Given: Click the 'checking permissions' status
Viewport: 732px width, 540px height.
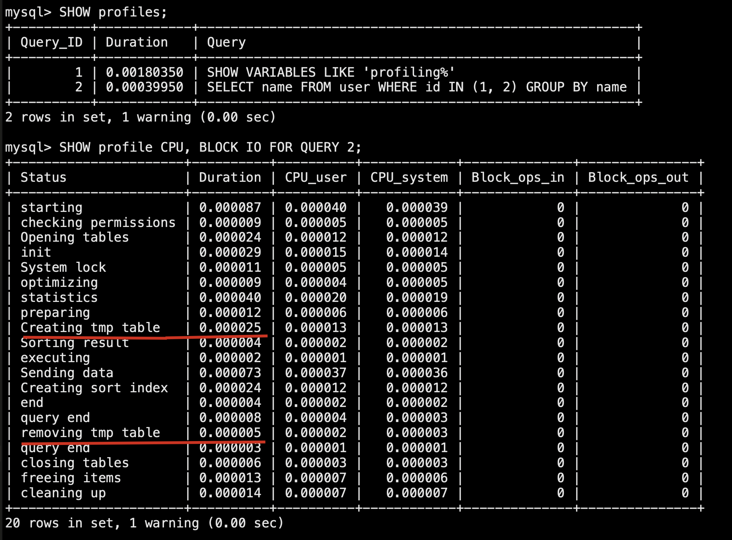Looking at the screenshot, I should click(x=98, y=223).
